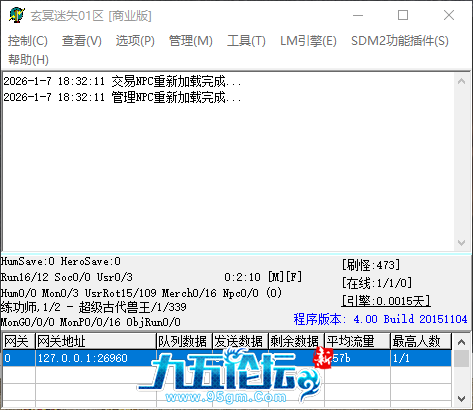Click the application icon in title bar
The width and height of the screenshot is (473, 410).
tap(16, 15)
